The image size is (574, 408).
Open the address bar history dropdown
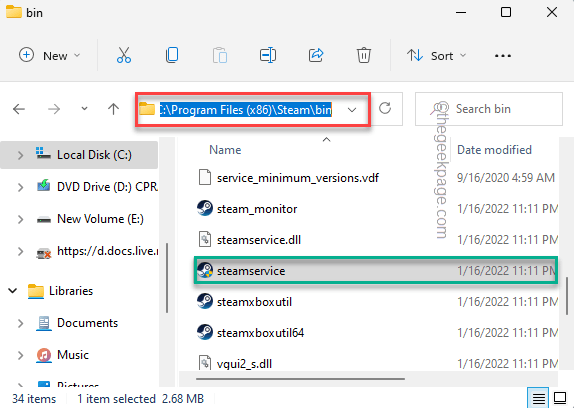(x=352, y=110)
